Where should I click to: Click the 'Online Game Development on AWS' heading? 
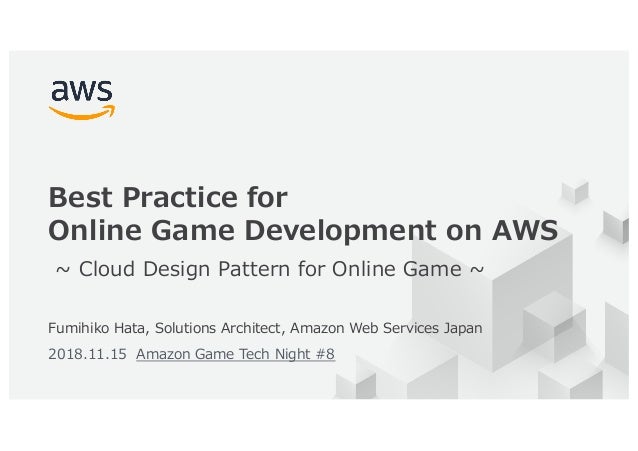303,230
